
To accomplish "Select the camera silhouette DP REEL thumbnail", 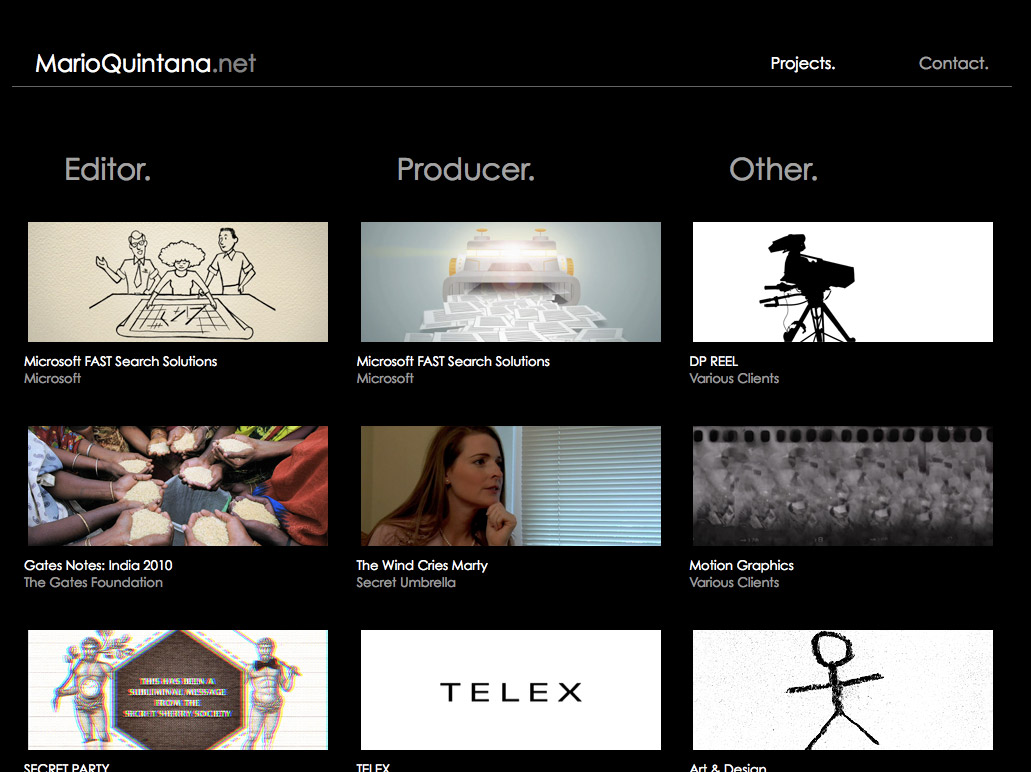I will pos(842,282).
